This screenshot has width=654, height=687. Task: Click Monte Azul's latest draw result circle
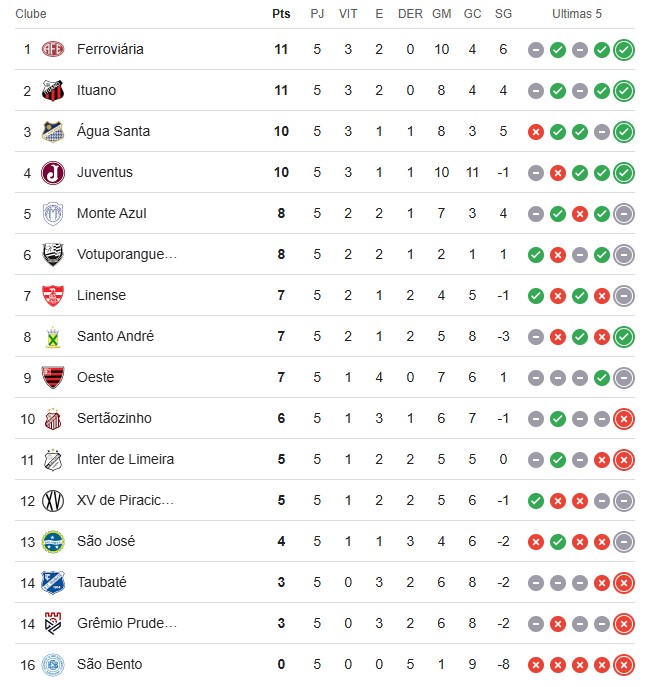tap(624, 213)
